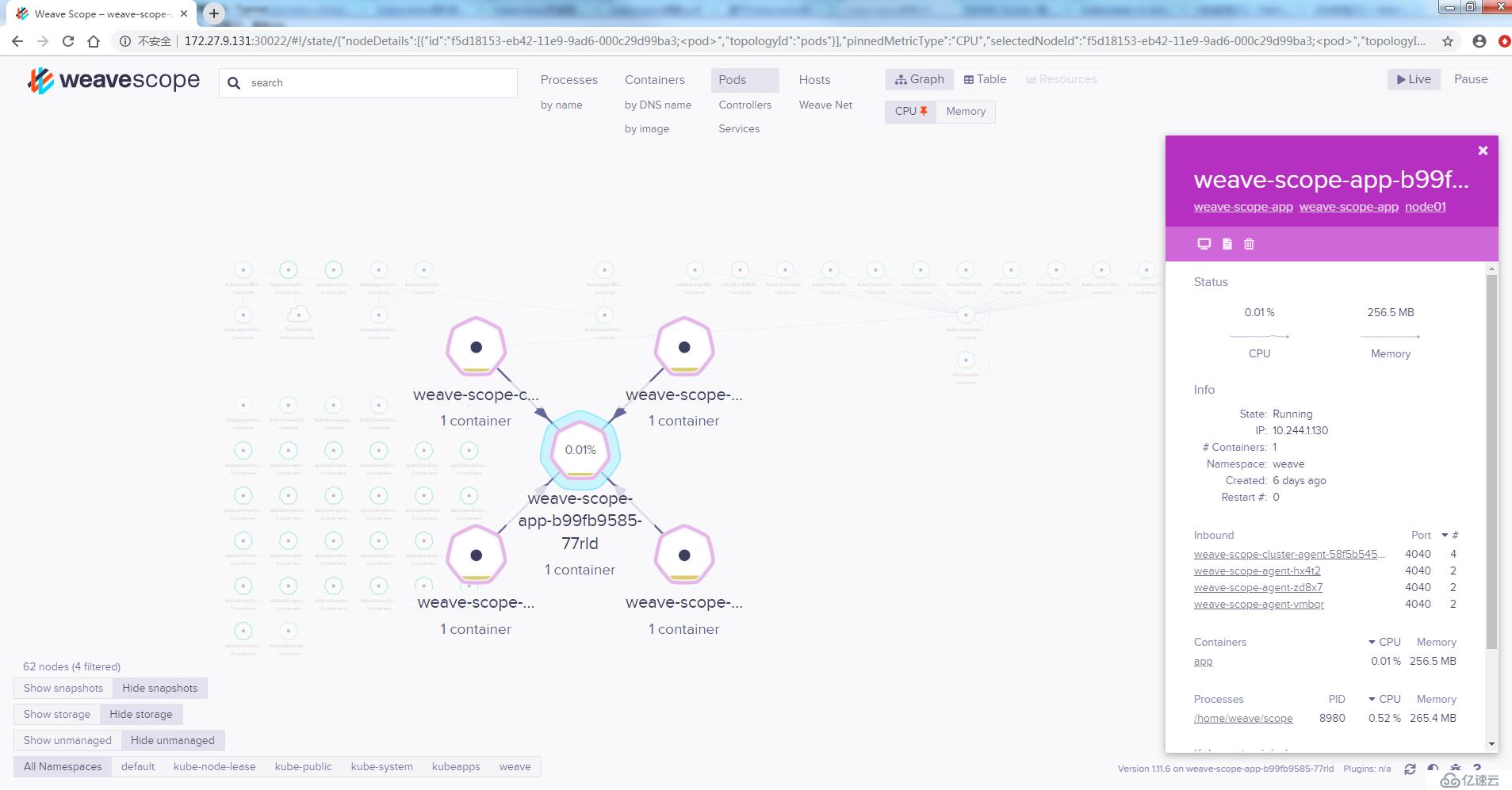The image size is (1512, 790).
Task: Open Services sub-topology
Action: coord(739,129)
